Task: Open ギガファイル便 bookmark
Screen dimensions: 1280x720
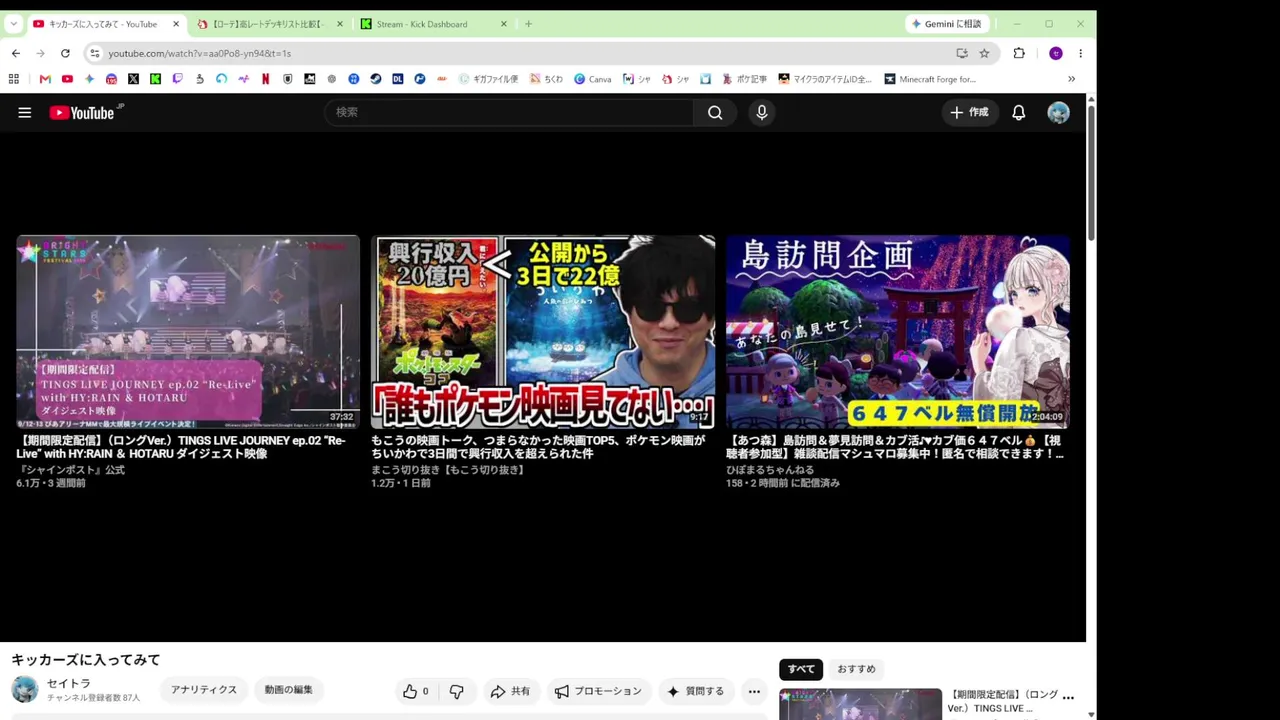Action: point(488,79)
